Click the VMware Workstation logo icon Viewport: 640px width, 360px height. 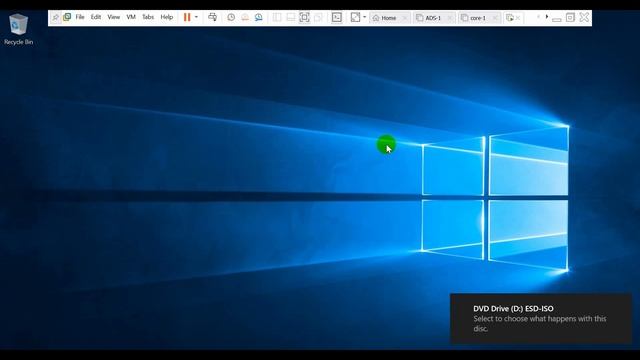click(67, 17)
